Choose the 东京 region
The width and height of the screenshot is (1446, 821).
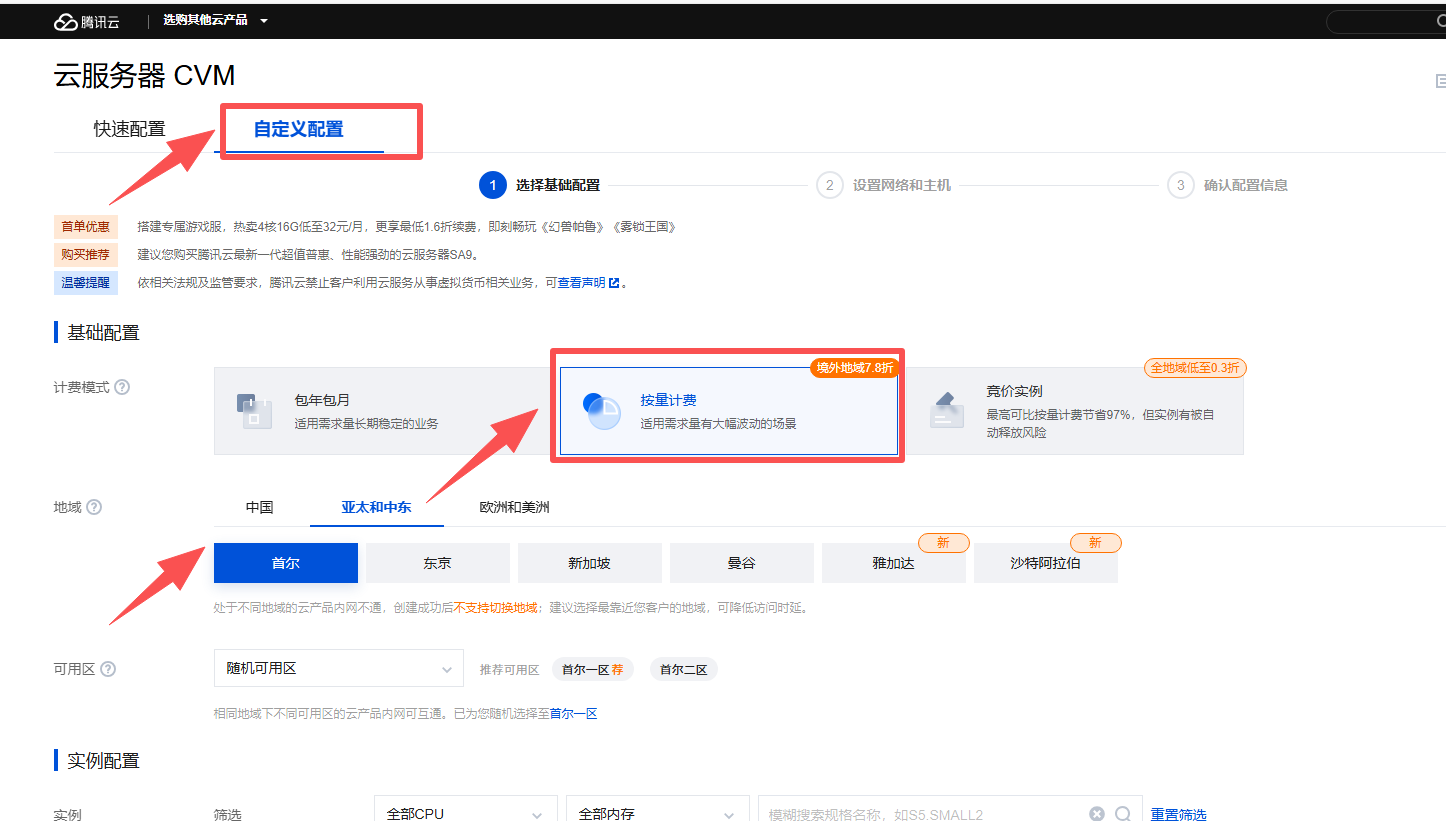click(x=438, y=563)
